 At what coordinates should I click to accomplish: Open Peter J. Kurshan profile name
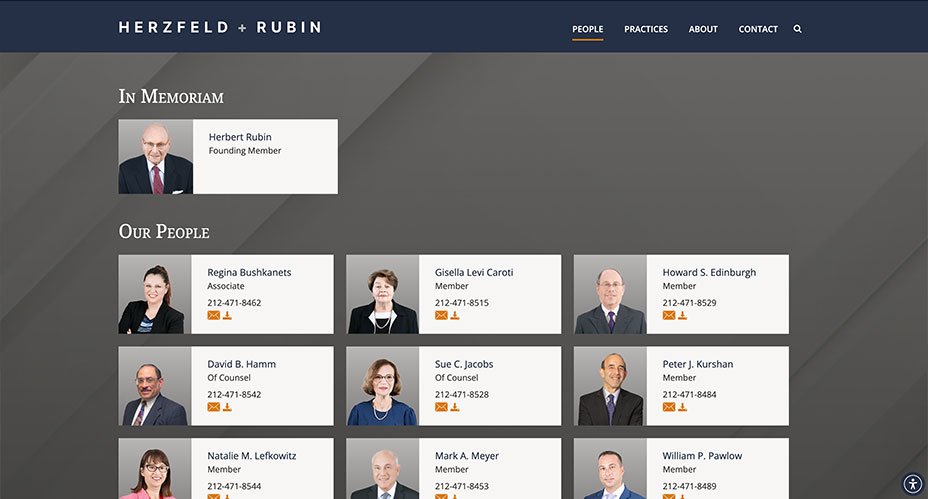698,364
